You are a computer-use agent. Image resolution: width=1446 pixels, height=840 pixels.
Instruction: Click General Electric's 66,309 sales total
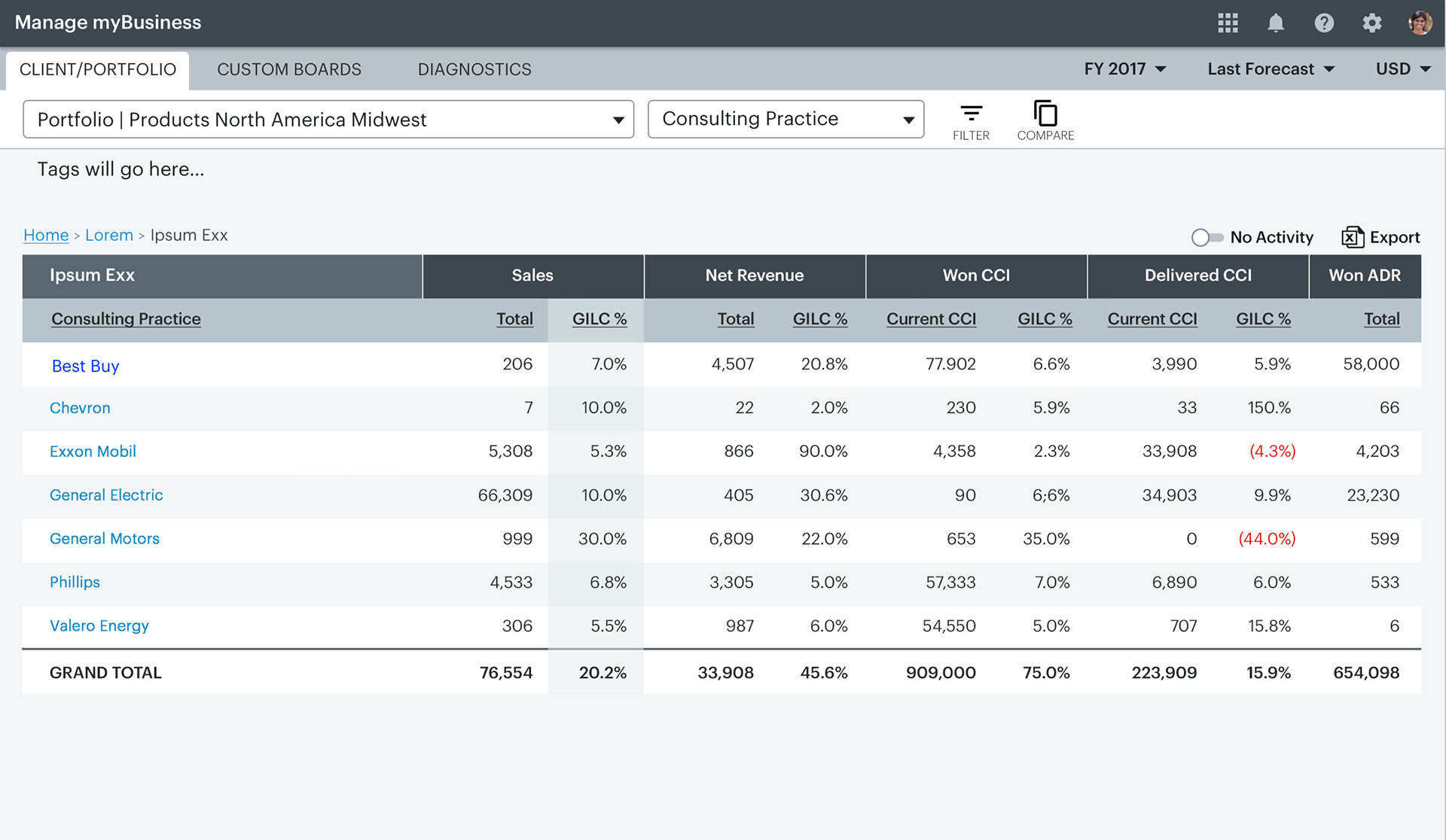(x=505, y=495)
